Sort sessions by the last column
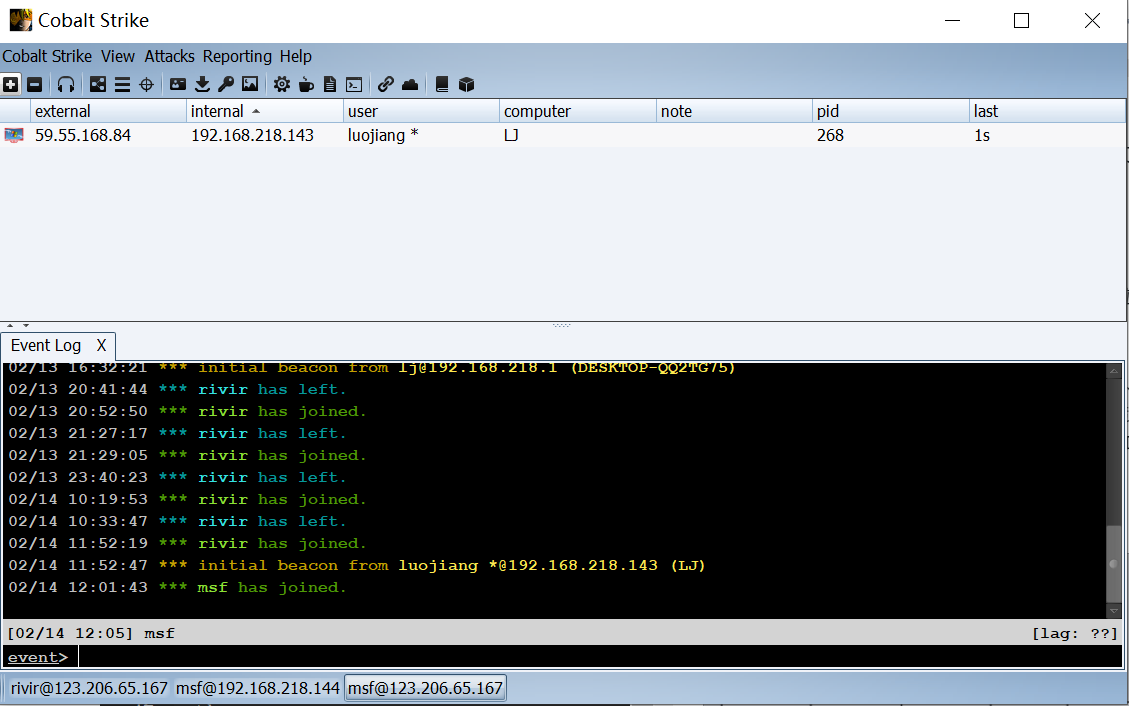The image size is (1129, 706). pos(1047,111)
